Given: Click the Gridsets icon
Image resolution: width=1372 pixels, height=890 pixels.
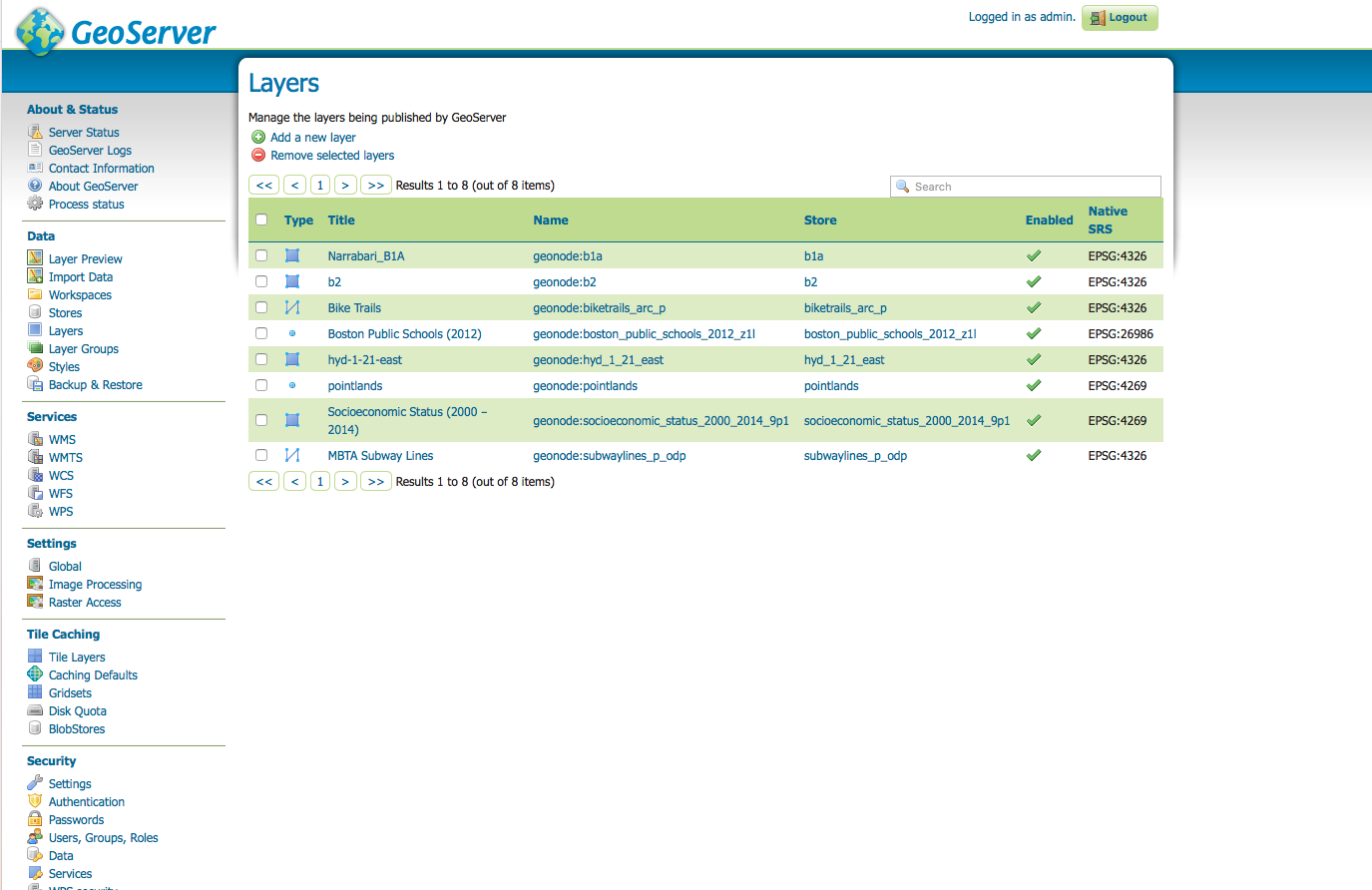Looking at the screenshot, I should click(x=35, y=692).
